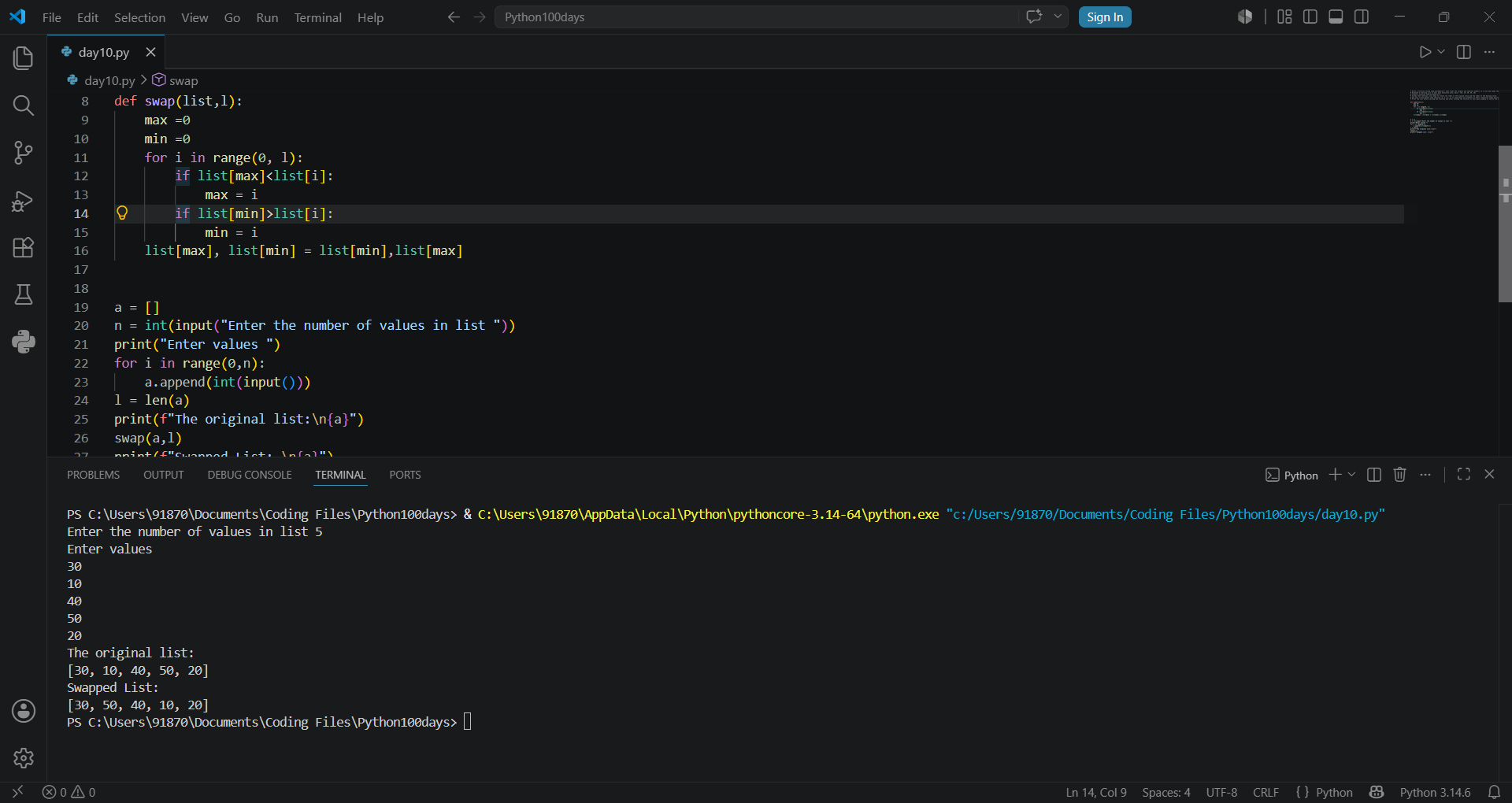Screen dimensions: 1512x803
Task: Open the Selection menu
Action: [x=139, y=17]
